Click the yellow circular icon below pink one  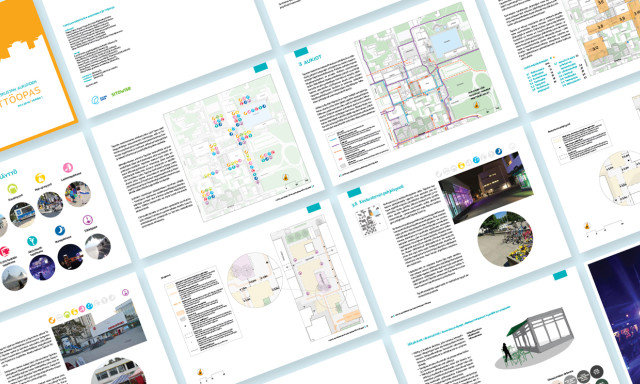tap(40, 178)
